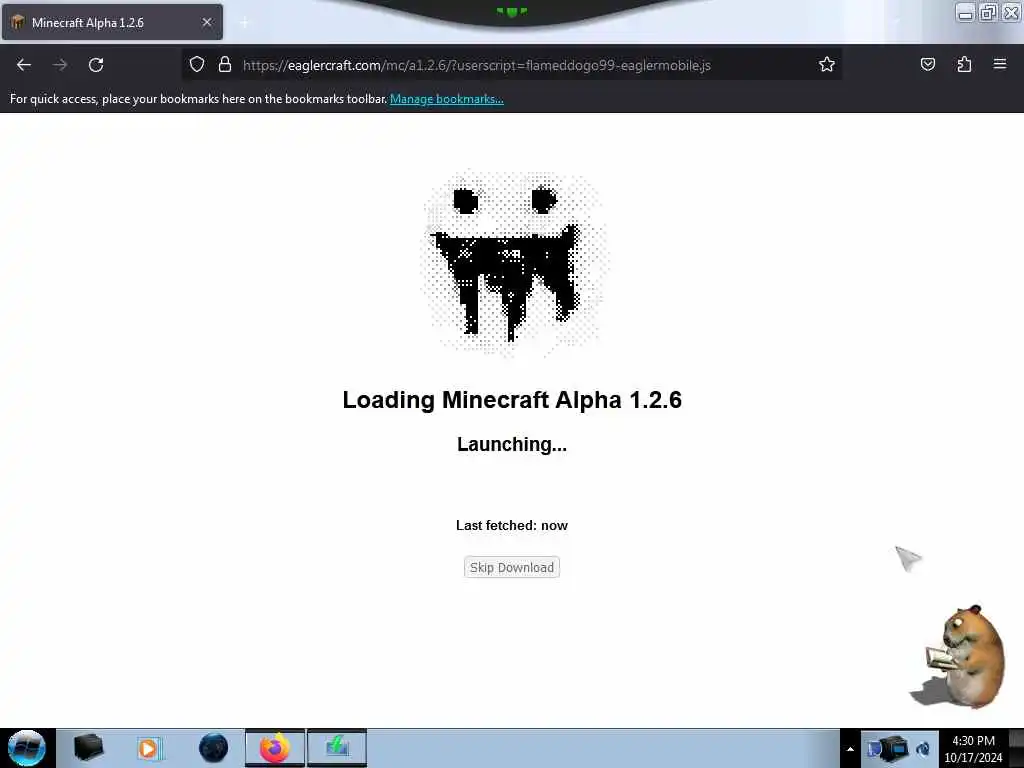The image size is (1024, 768).
Task: Open the black box taskbar icon
Action: coord(88,748)
